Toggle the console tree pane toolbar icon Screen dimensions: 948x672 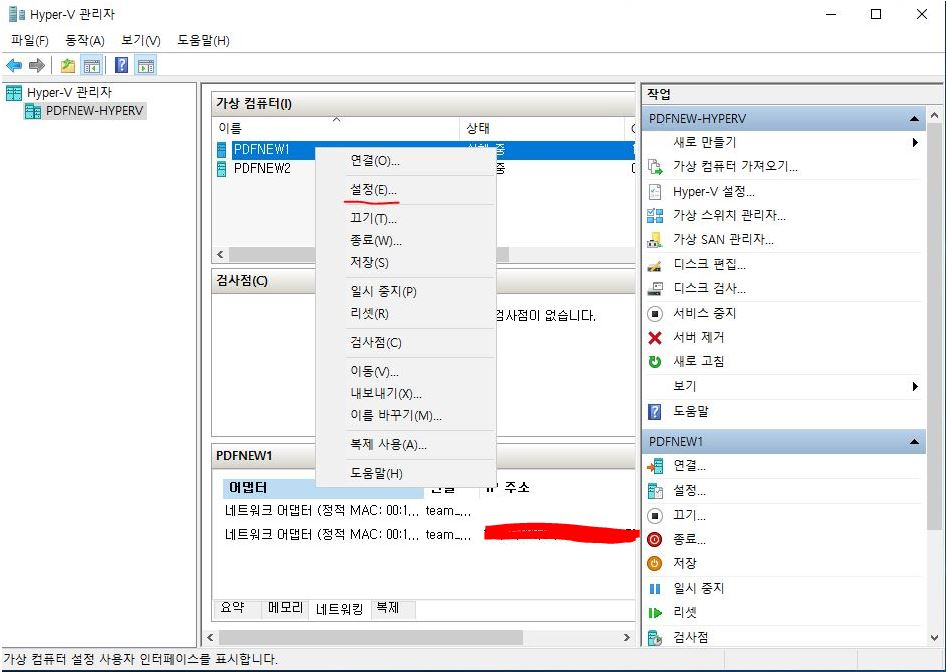pyautogui.click(x=91, y=65)
